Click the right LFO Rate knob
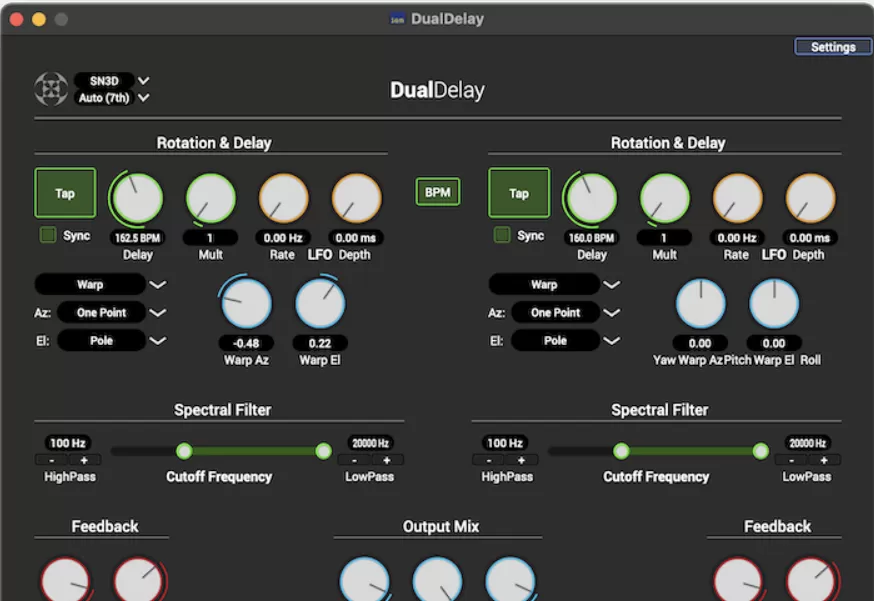 pyautogui.click(x=737, y=198)
